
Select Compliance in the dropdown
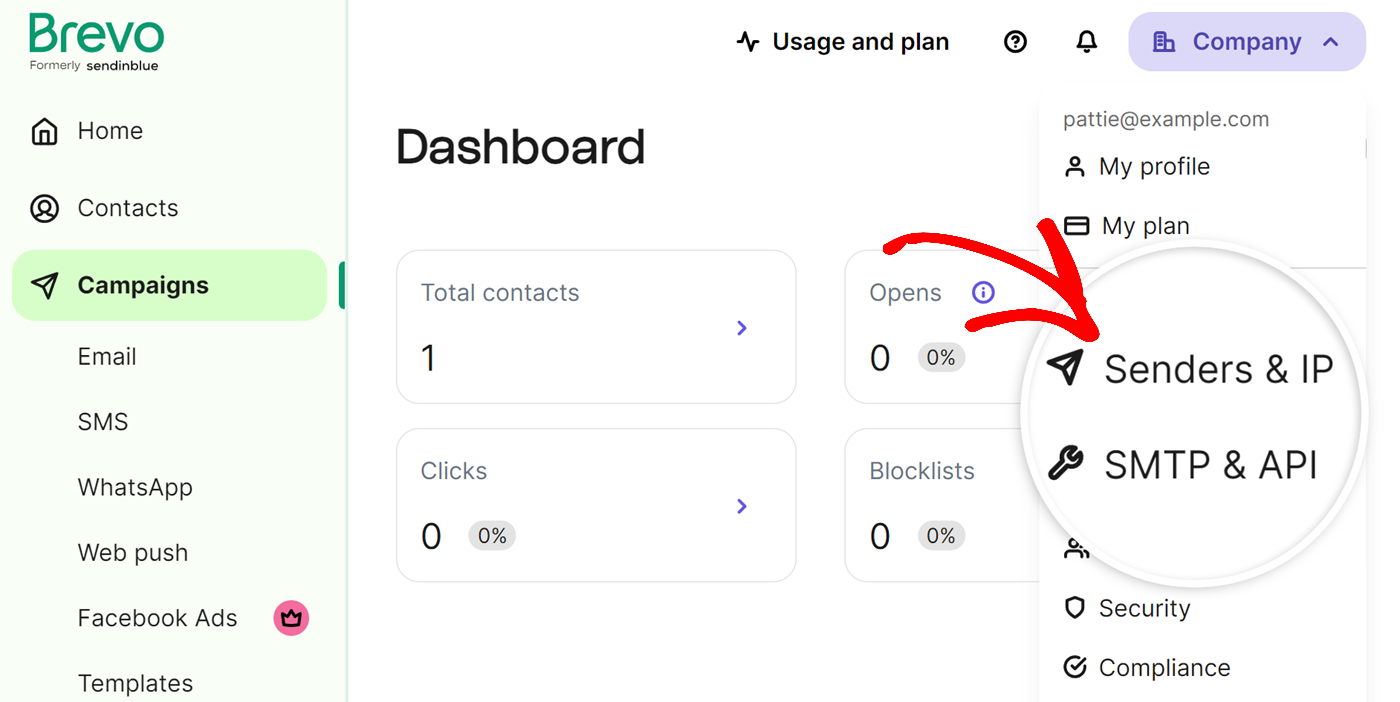pos(1163,667)
